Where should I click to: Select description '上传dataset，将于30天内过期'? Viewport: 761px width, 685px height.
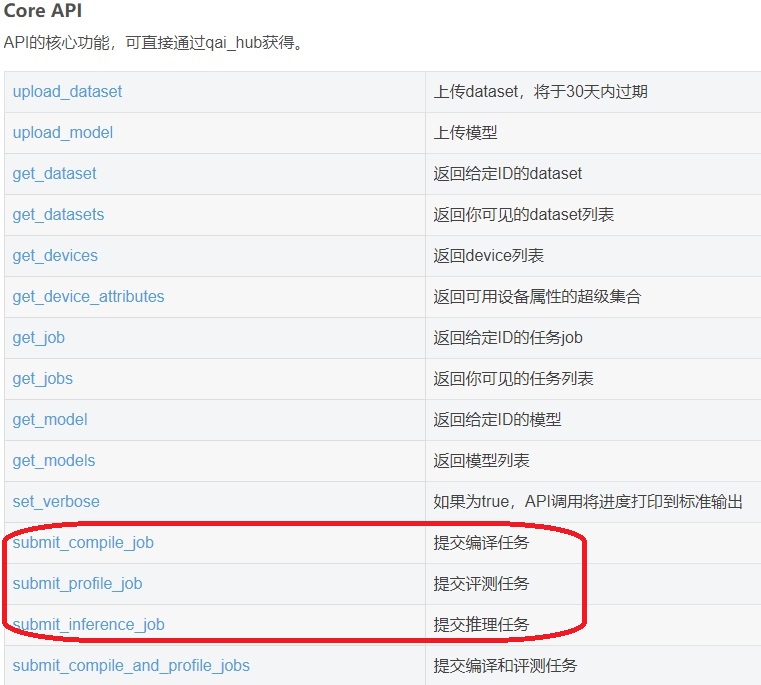[x=541, y=92]
